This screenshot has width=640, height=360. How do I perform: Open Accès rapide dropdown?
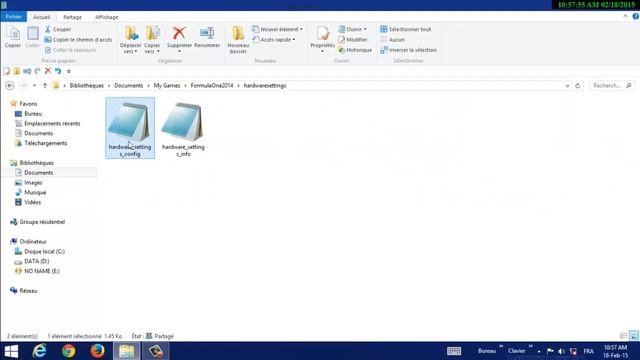pos(274,40)
